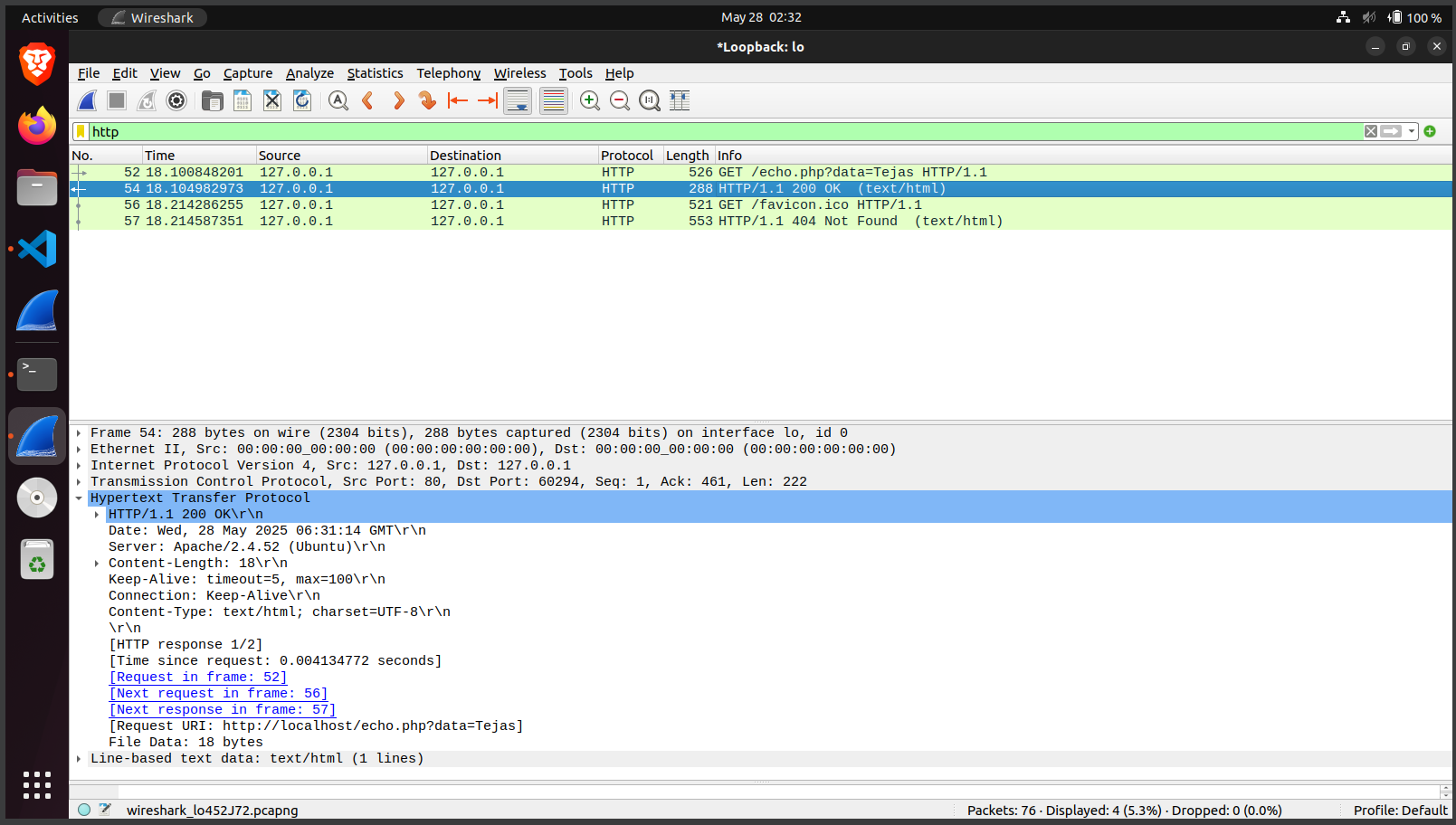Go forward in packet history

pyautogui.click(x=398, y=100)
